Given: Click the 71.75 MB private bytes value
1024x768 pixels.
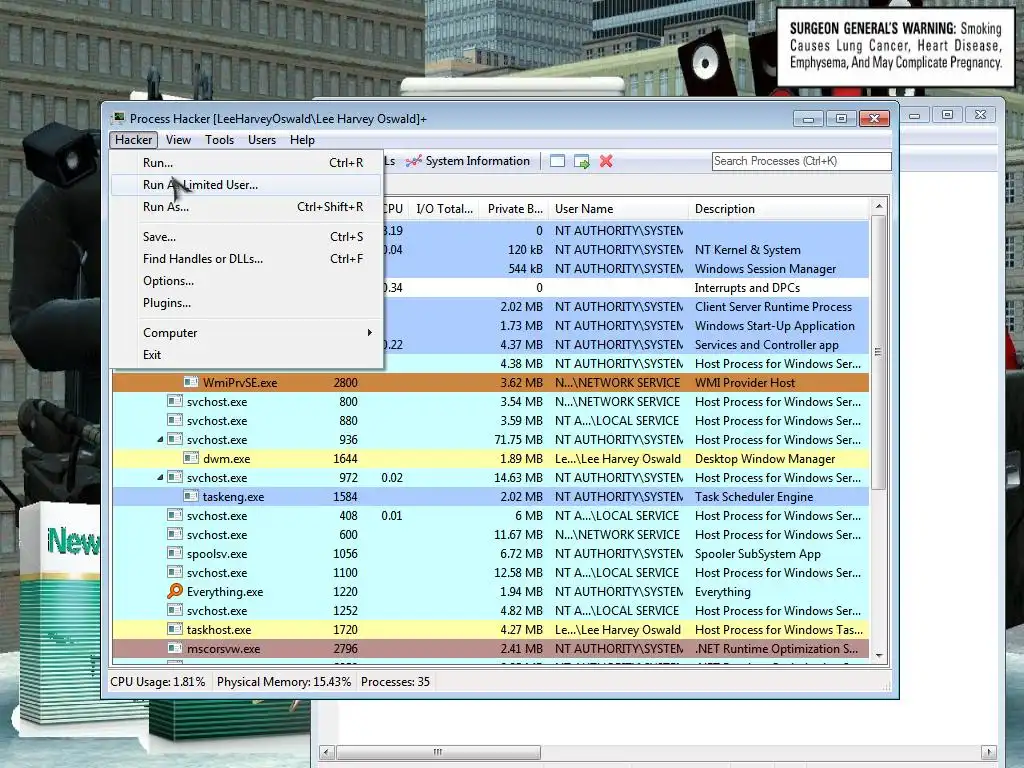Looking at the screenshot, I should click(x=518, y=440).
